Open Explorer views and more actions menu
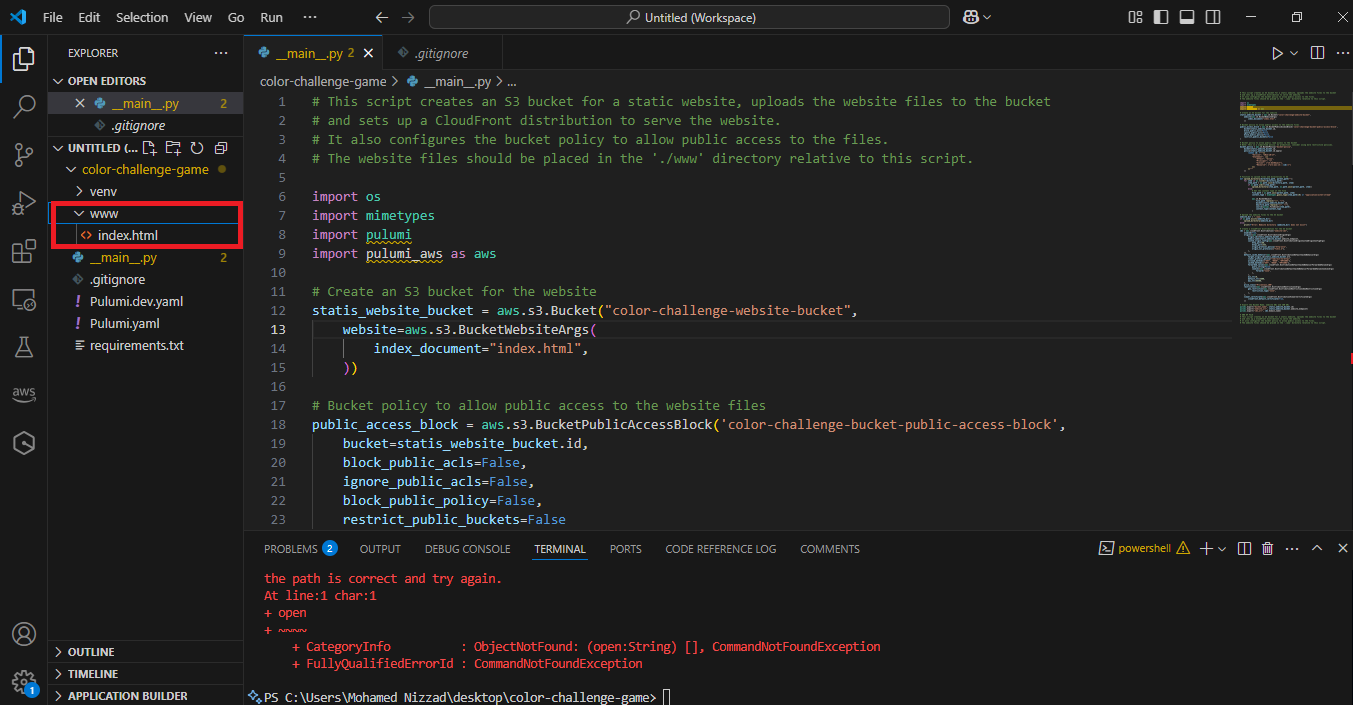The image size is (1353, 705). point(220,53)
